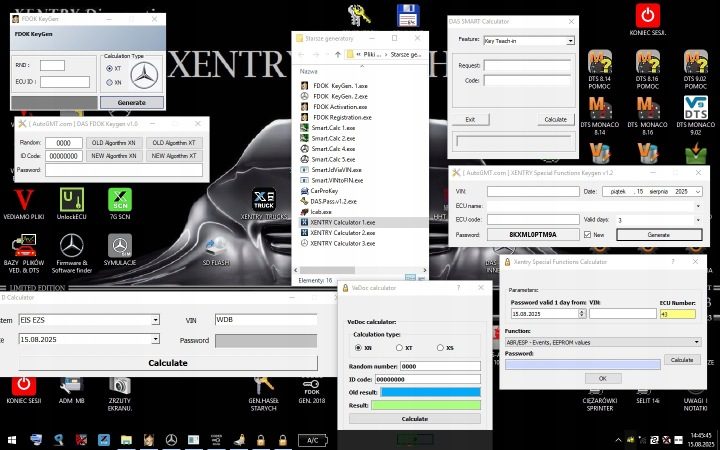This screenshot has width=720, height=450.
Task: Click Generate in FDOK KeyGen window
Action: tap(132, 102)
